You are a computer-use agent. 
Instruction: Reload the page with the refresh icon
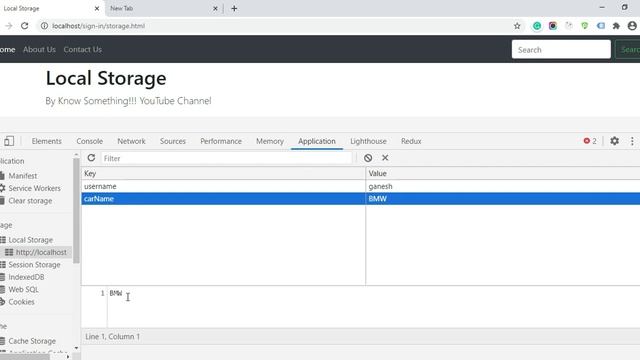24,26
